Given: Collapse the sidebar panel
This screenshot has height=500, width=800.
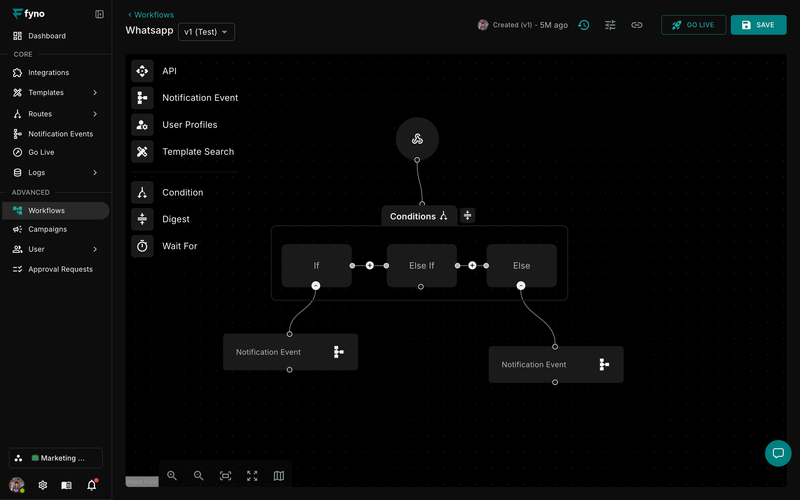Looking at the screenshot, I should [99, 14].
